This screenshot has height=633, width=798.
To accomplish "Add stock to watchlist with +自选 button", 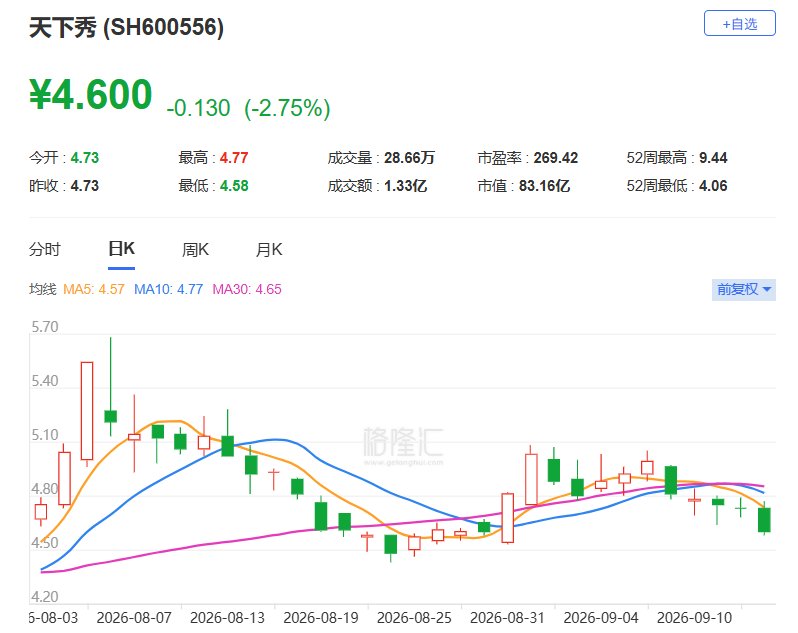I will 739,23.
